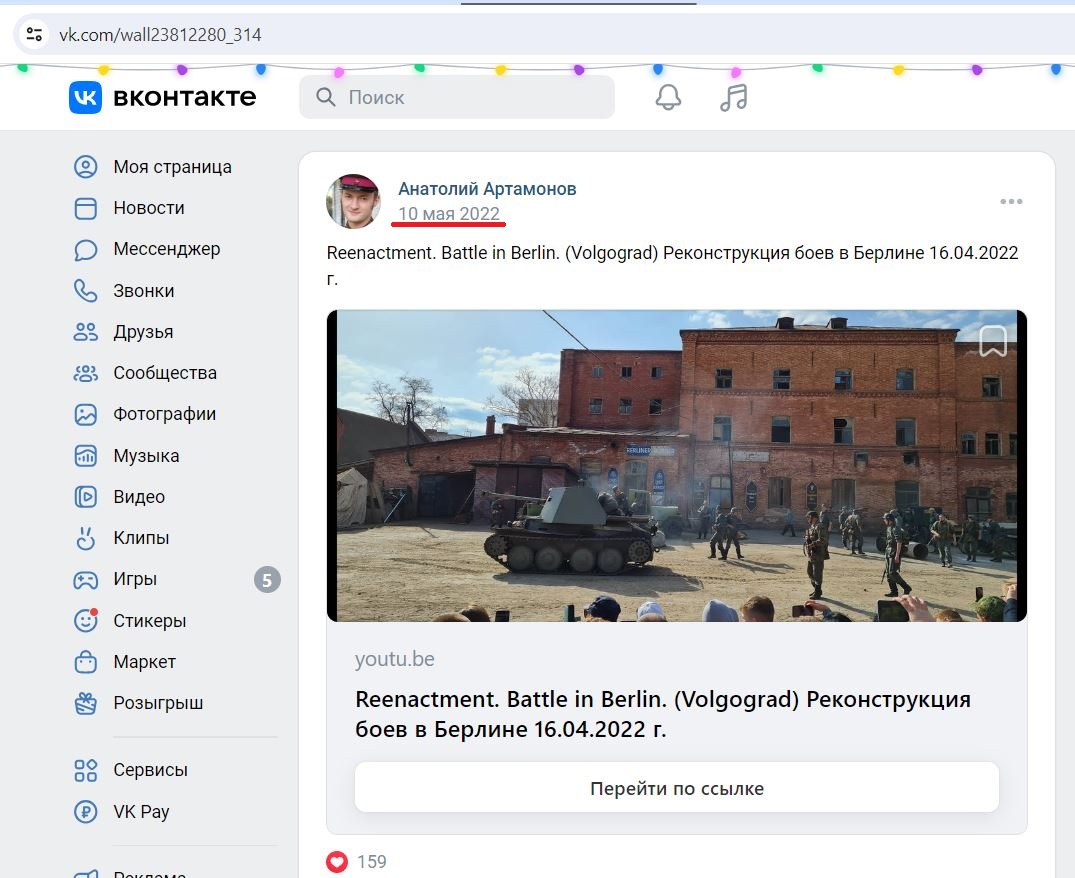Image resolution: width=1075 pixels, height=878 pixels.
Task: Open VK Pay section
Action: coord(141,812)
